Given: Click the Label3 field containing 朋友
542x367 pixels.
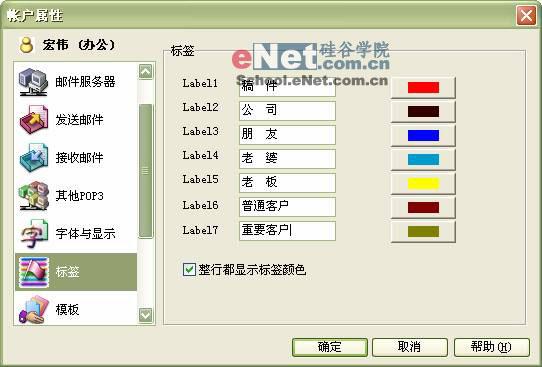Looking at the screenshot, I should click(x=287, y=134).
